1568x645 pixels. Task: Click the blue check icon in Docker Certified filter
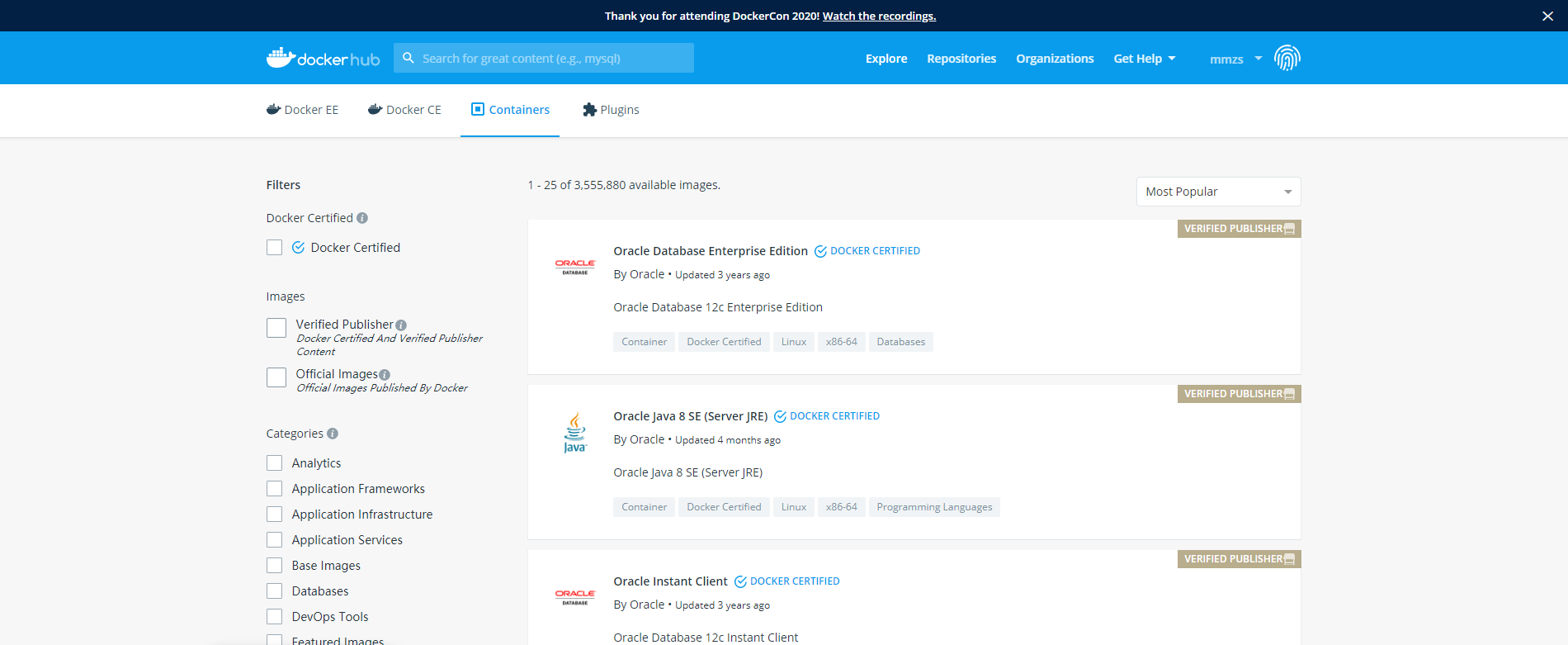(x=298, y=248)
